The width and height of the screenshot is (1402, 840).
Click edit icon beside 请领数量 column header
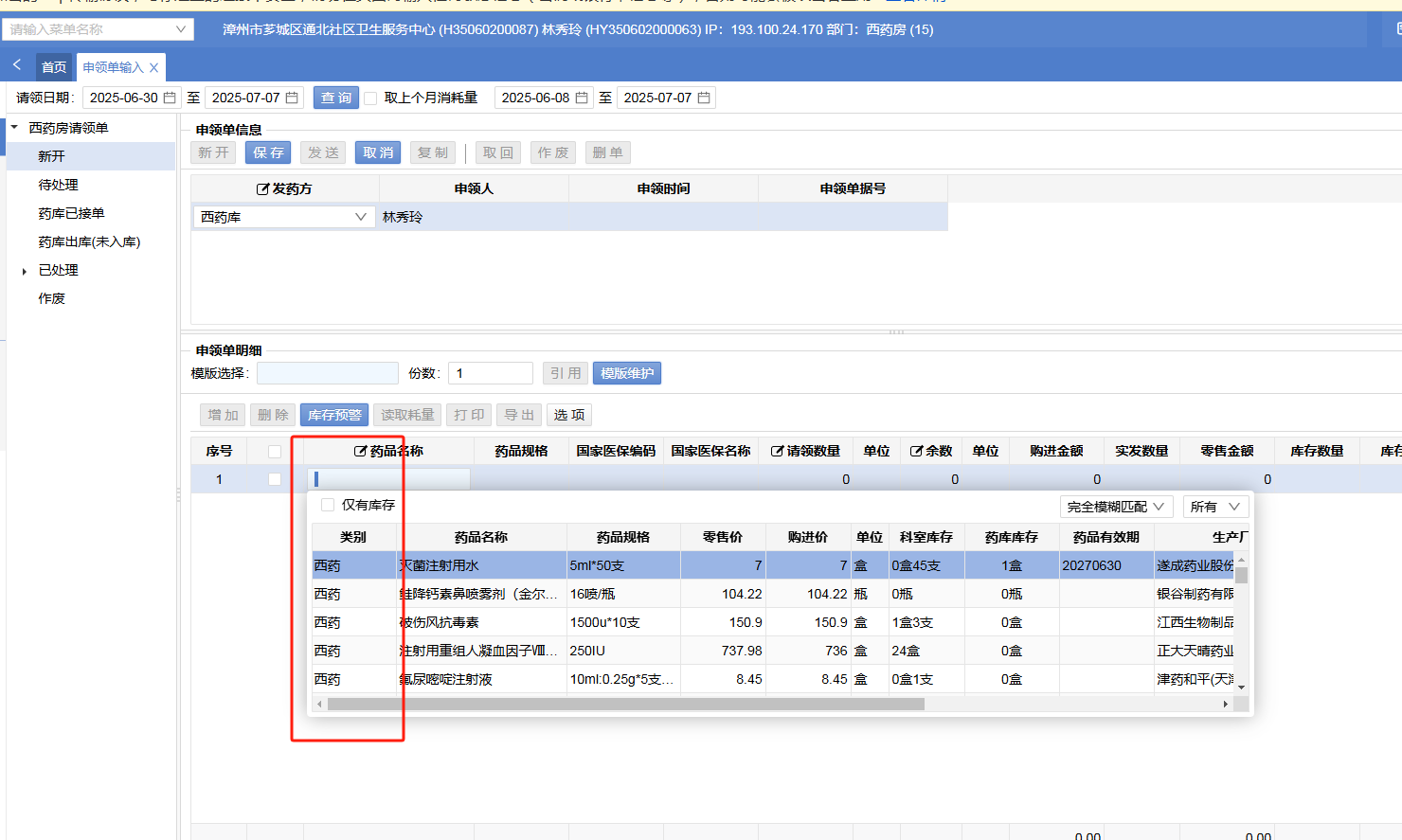click(778, 451)
